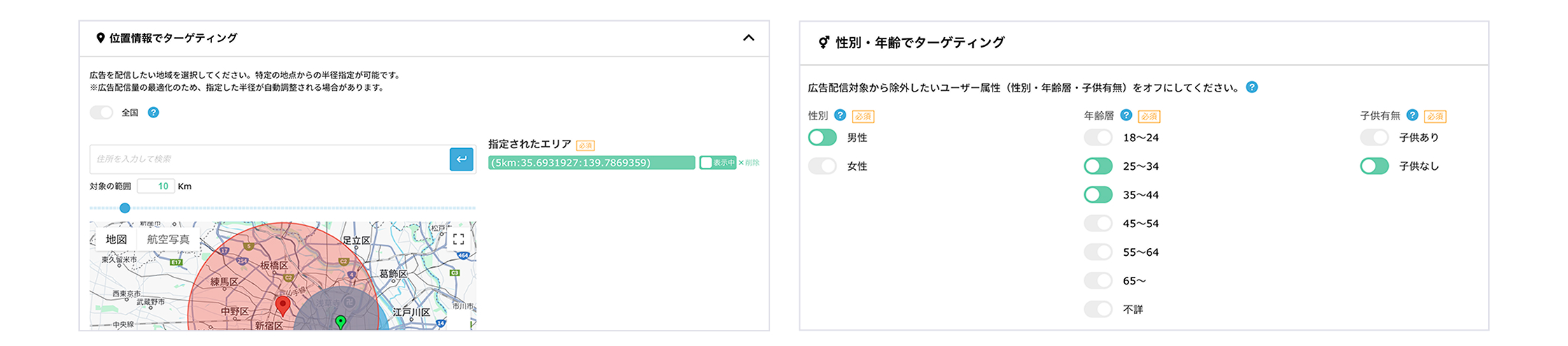Collapse the 位置情報でターゲティング panel chevron
This screenshot has height=346, width=1568.
tap(748, 38)
